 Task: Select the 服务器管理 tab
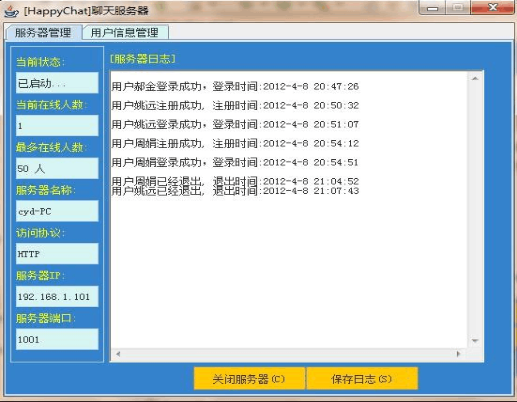click(43, 33)
